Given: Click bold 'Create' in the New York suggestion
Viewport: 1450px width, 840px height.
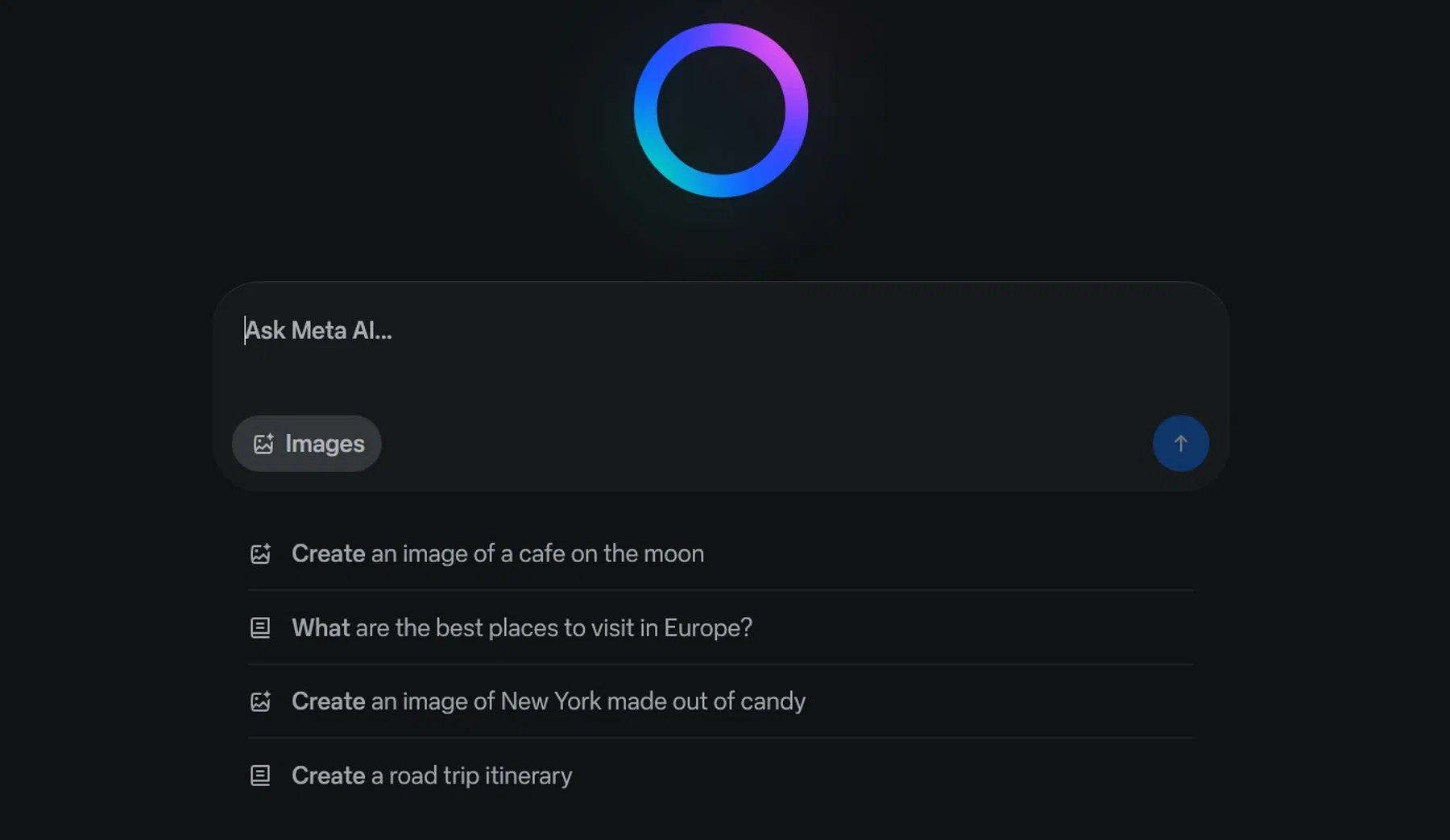Looking at the screenshot, I should pyautogui.click(x=328, y=701).
